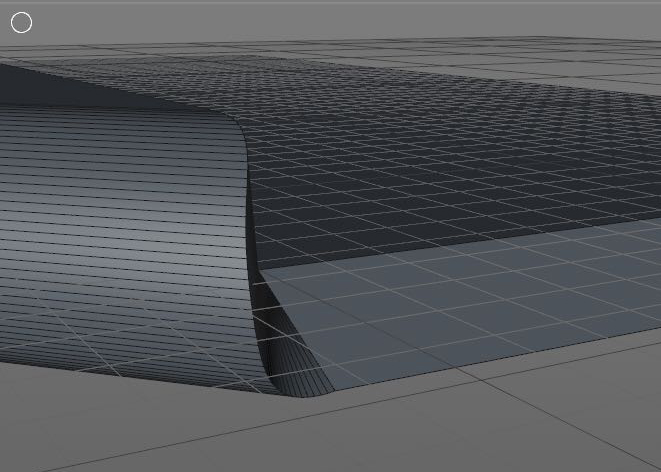This screenshot has height=472, width=661.
Task: Select the curled-up light-gray mesh surface
Action: (x=120, y=230)
